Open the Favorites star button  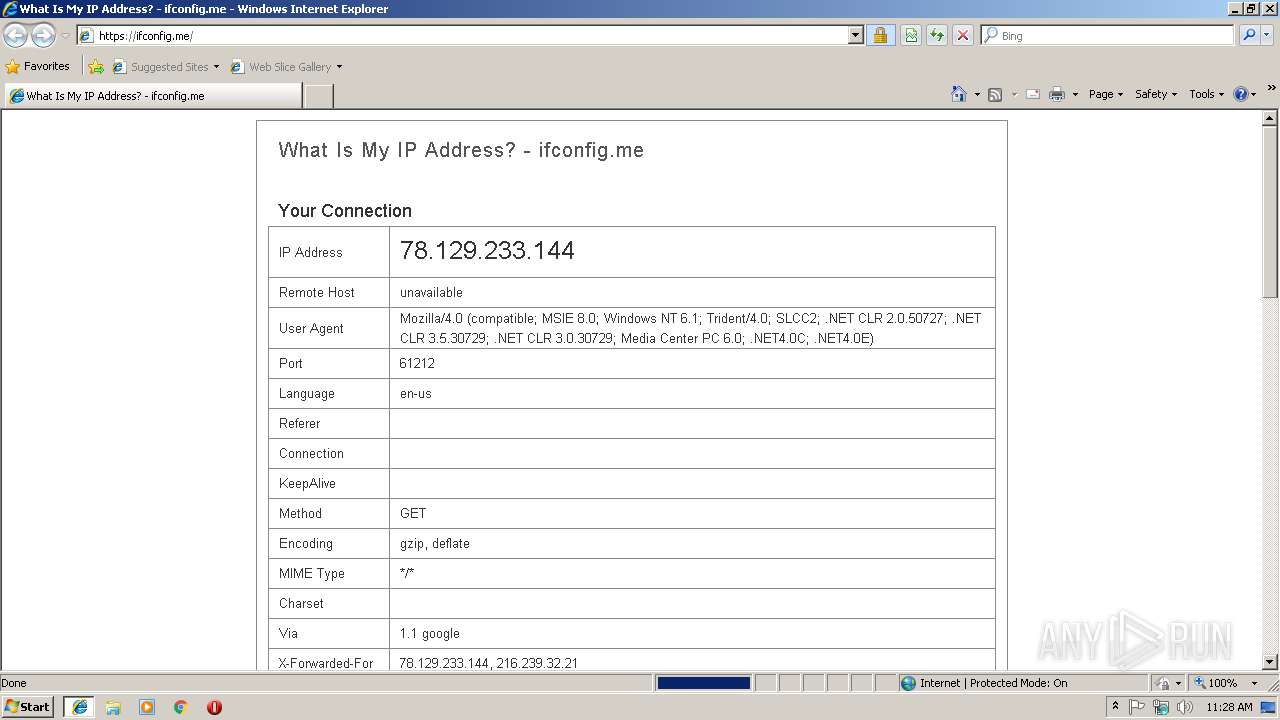(x=38, y=66)
